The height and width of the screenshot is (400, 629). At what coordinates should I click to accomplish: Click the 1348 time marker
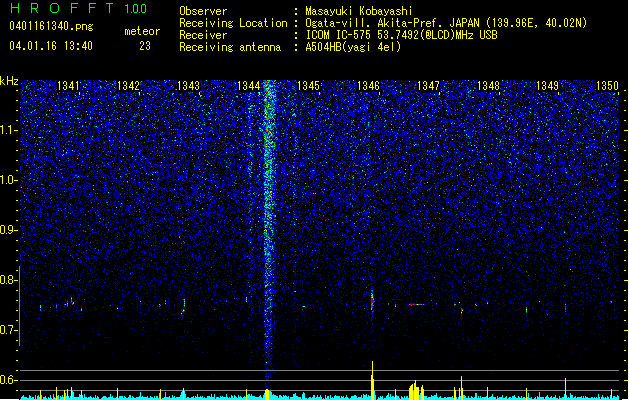click(488, 86)
